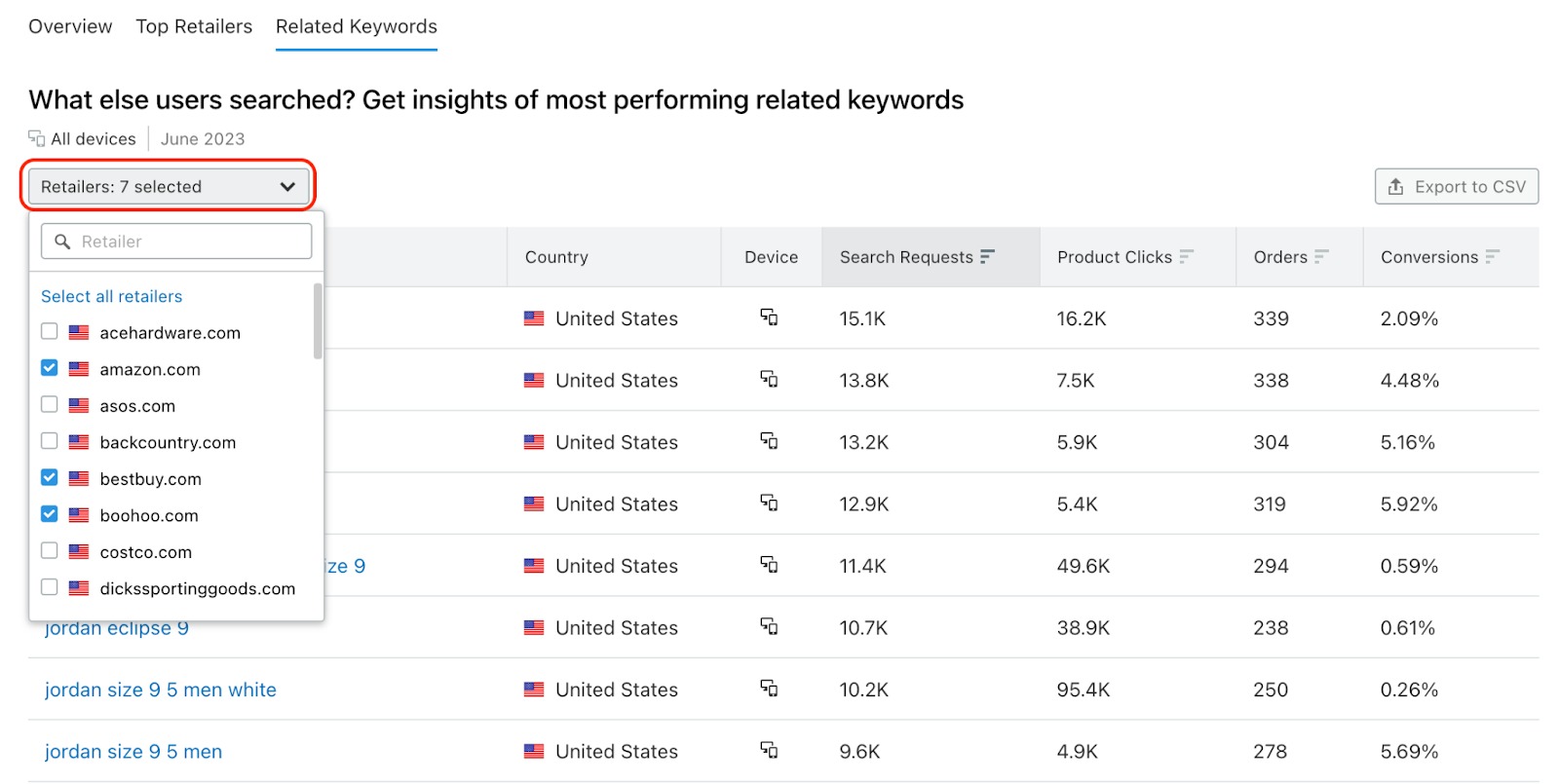The width and height of the screenshot is (1559, 784).
Task: Click the device icon in the 10.2K row
Action: pos(769,689)
